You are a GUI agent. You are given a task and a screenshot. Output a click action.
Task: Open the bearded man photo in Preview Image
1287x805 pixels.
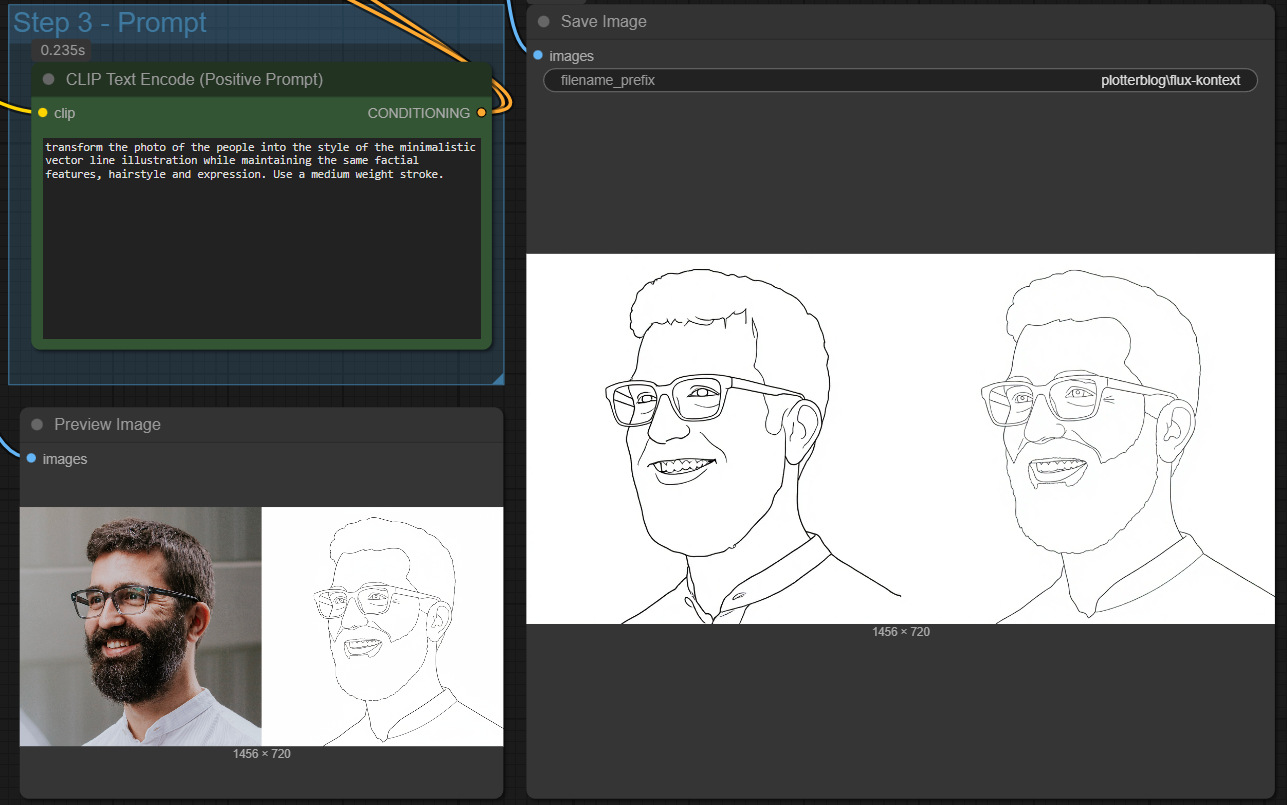(x=141, y=626)
